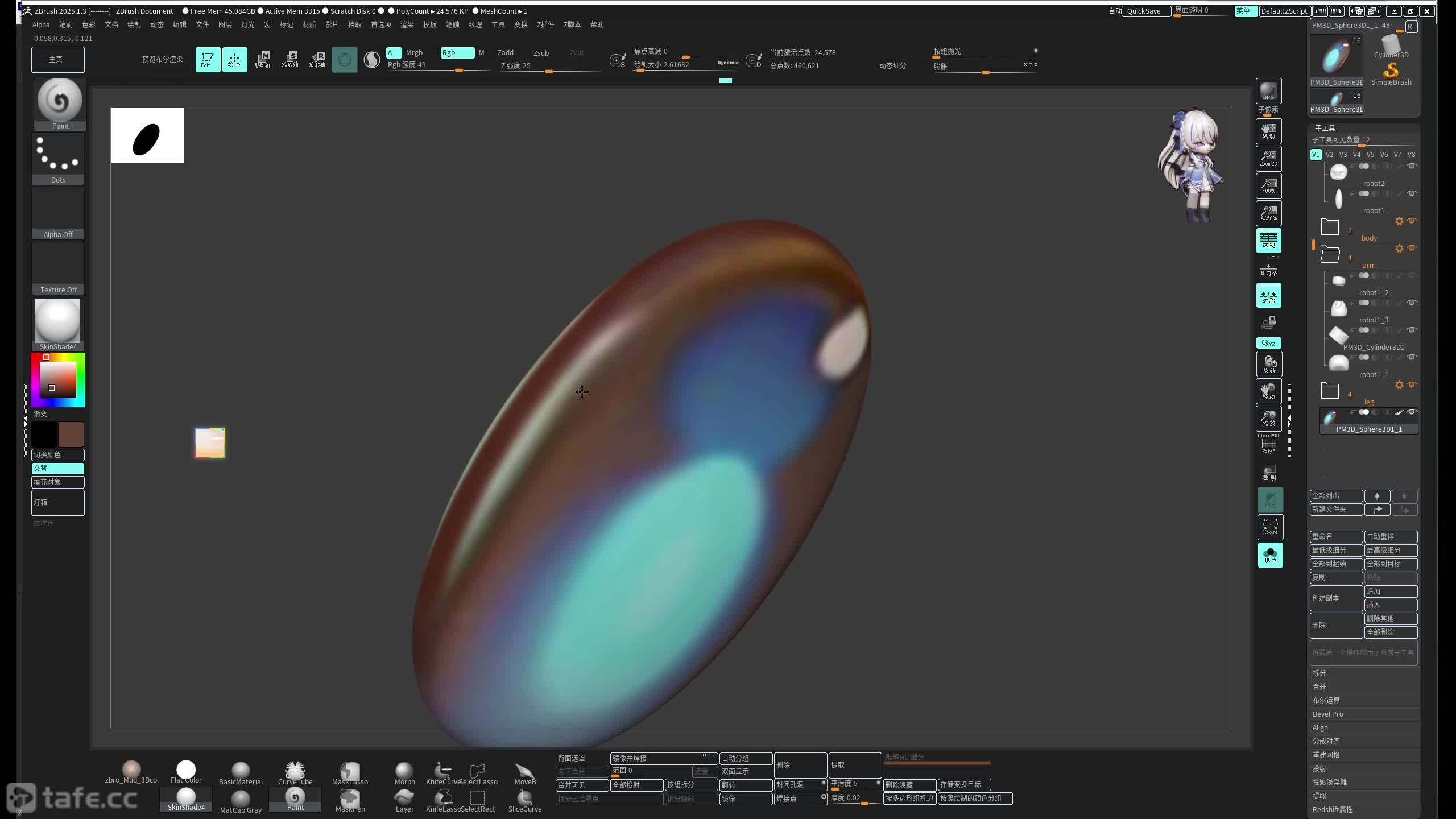Collapse the arm subtool folder
Viewport: 1456px width, 819px height.
tap(1330, 254)
